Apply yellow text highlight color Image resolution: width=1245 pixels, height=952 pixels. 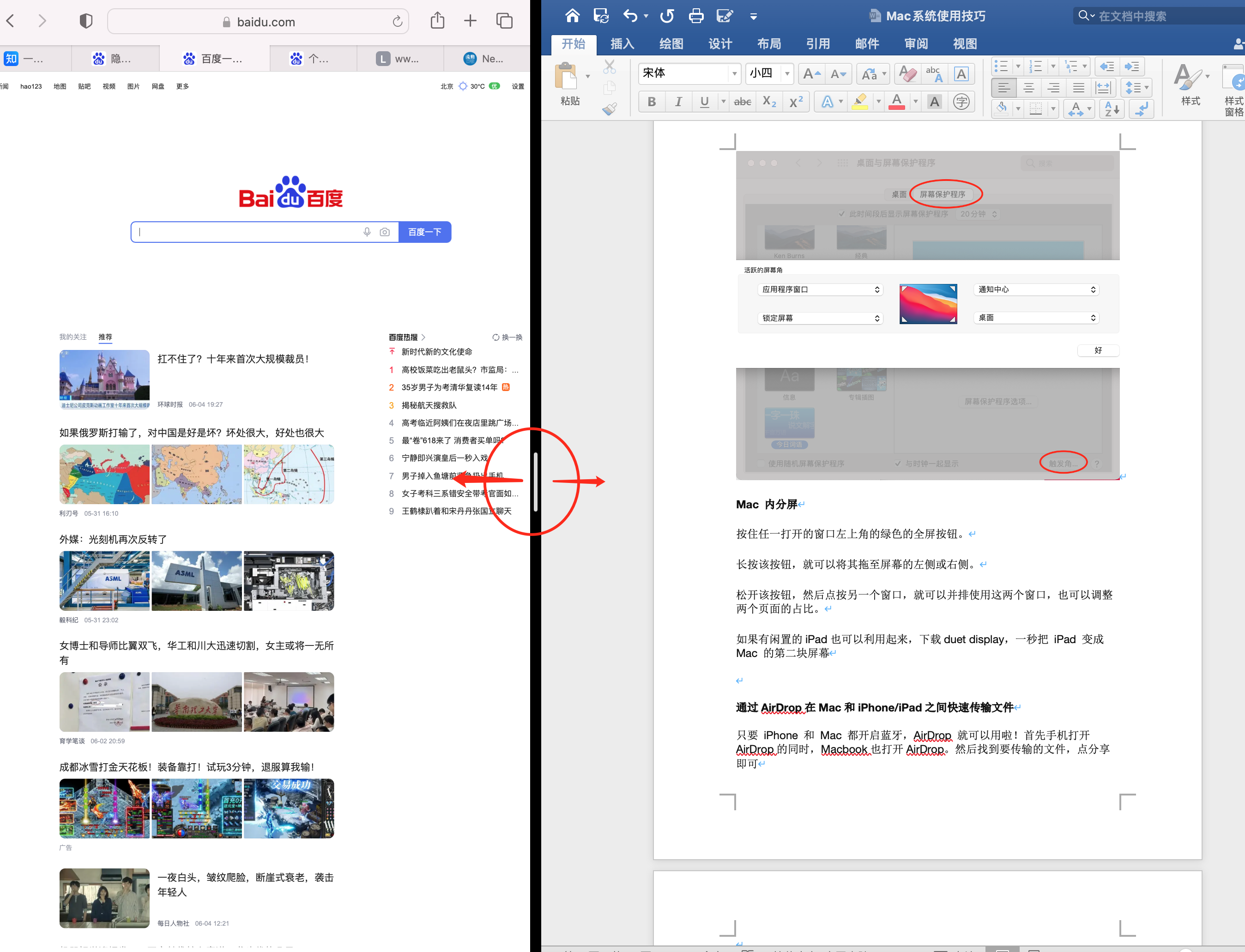tap(860, 102)
